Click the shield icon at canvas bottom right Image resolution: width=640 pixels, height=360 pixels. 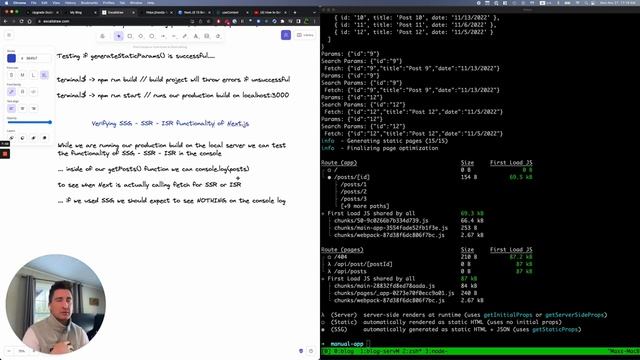301,351
